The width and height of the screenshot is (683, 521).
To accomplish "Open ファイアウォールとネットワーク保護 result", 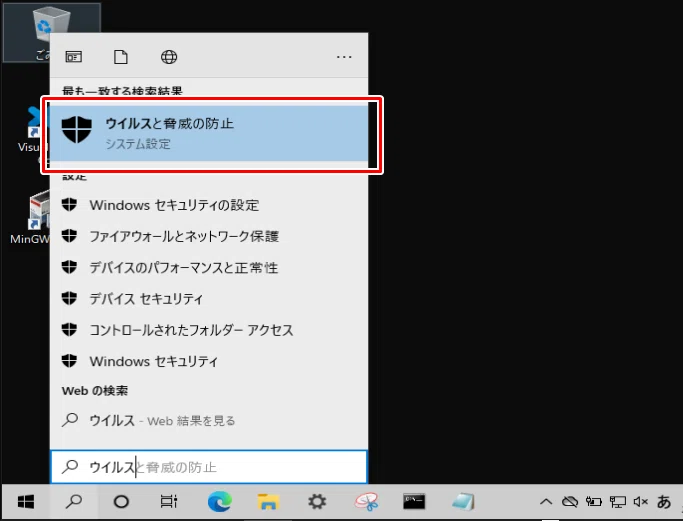I will pyautogui.click(x=209, y=236).
